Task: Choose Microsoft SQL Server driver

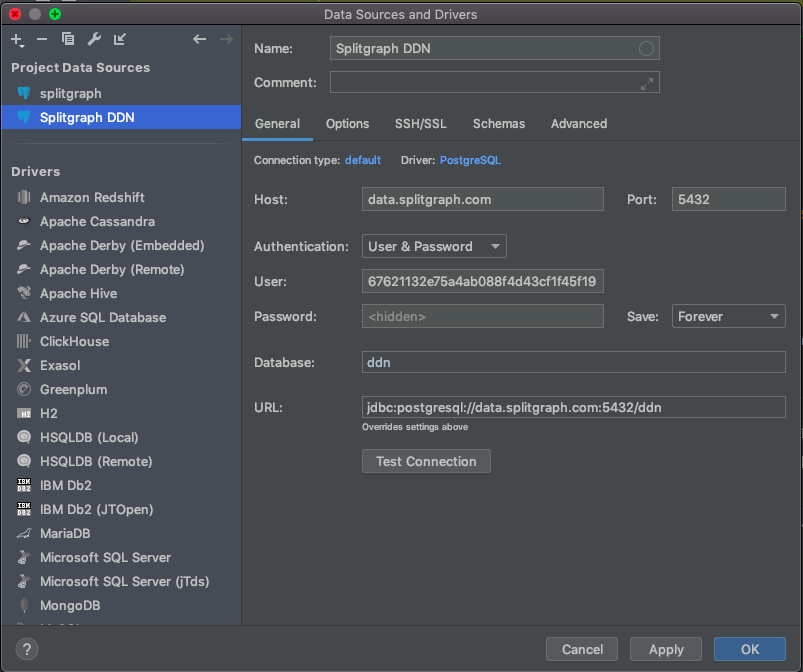Action: click(121, 557)
